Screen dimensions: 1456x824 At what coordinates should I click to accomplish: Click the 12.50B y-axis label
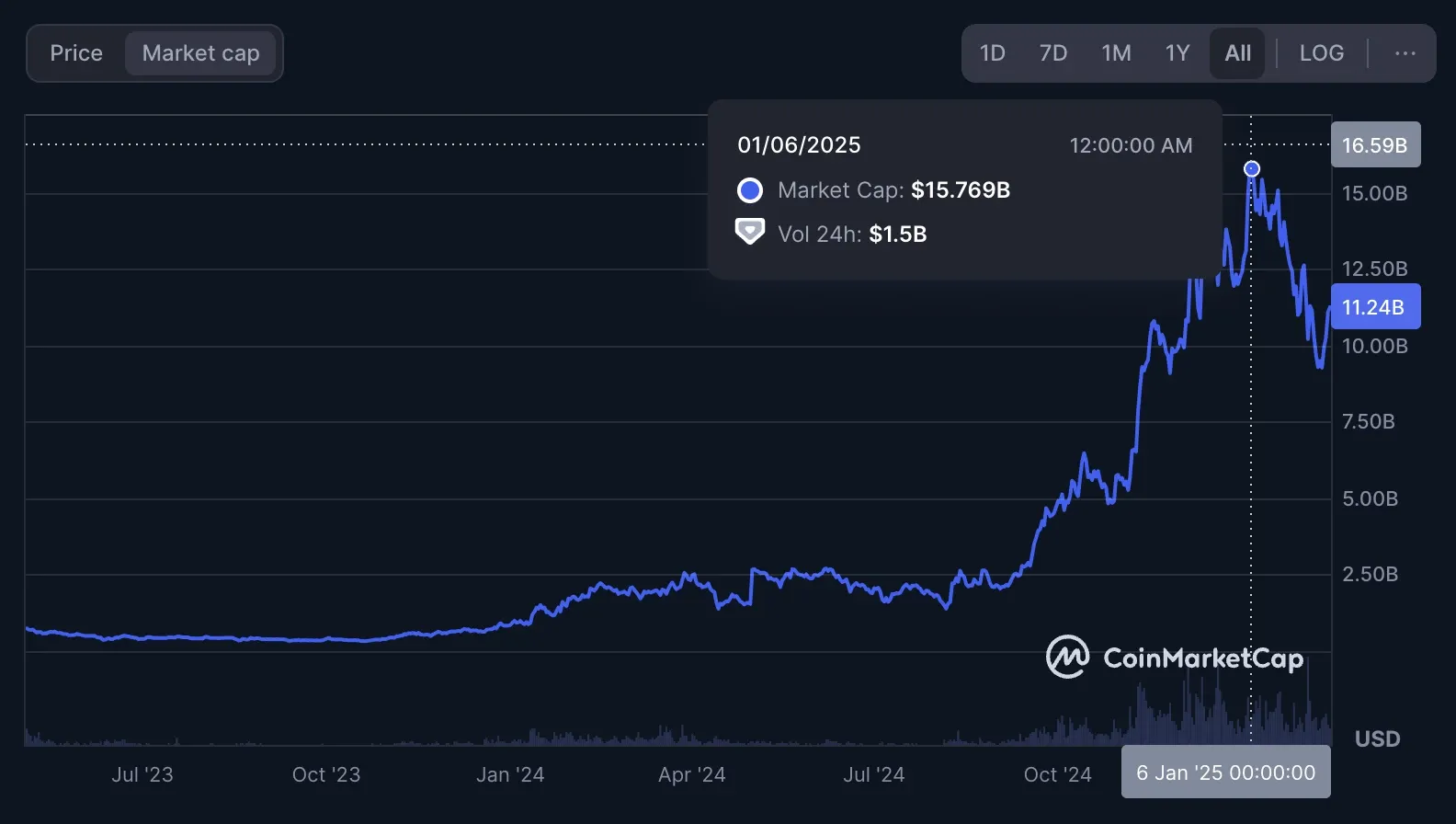[1374, 269]
